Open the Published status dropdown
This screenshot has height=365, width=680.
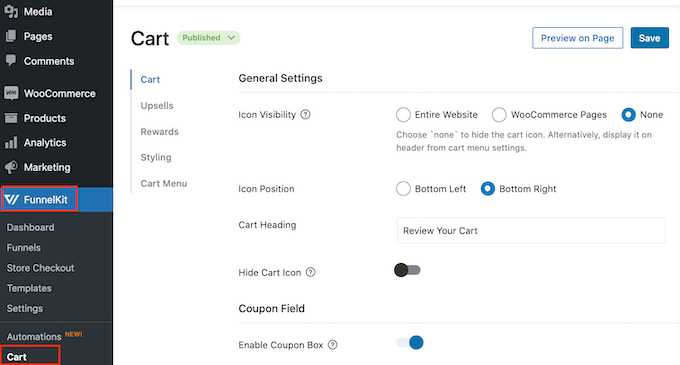(208, 38)
